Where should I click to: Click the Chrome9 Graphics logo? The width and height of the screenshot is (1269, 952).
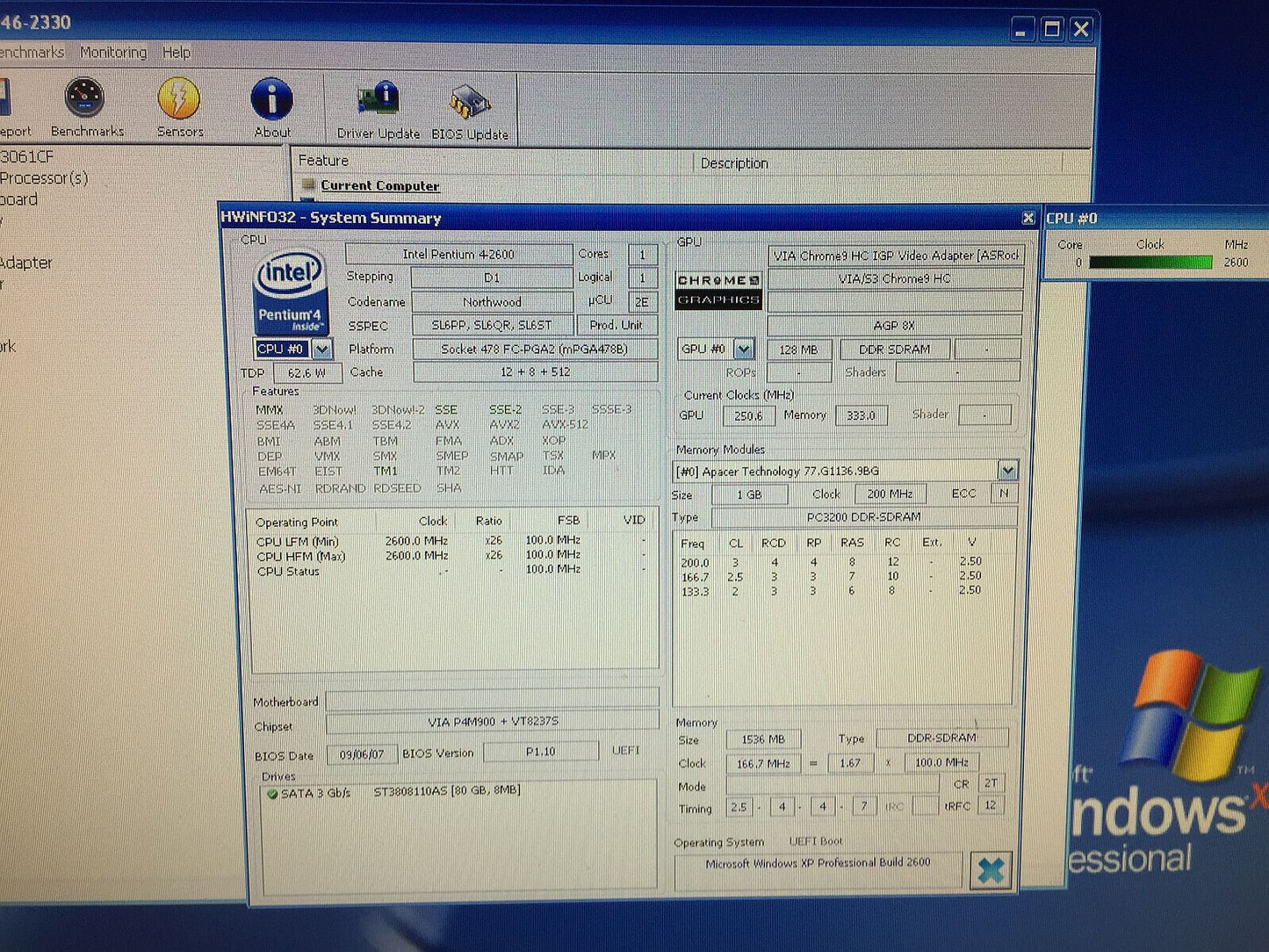click(x=718, y=290)
